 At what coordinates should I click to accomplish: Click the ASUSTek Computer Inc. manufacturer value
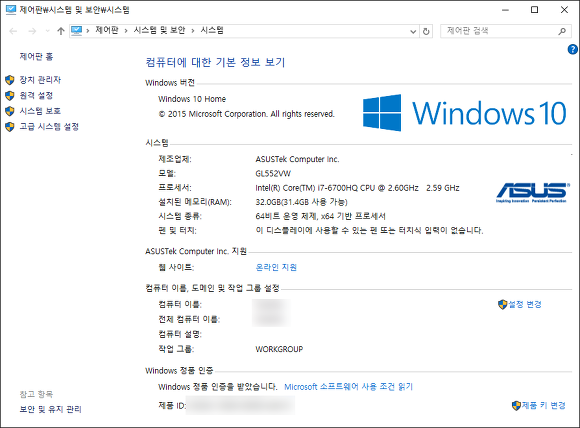click(297, 159)
